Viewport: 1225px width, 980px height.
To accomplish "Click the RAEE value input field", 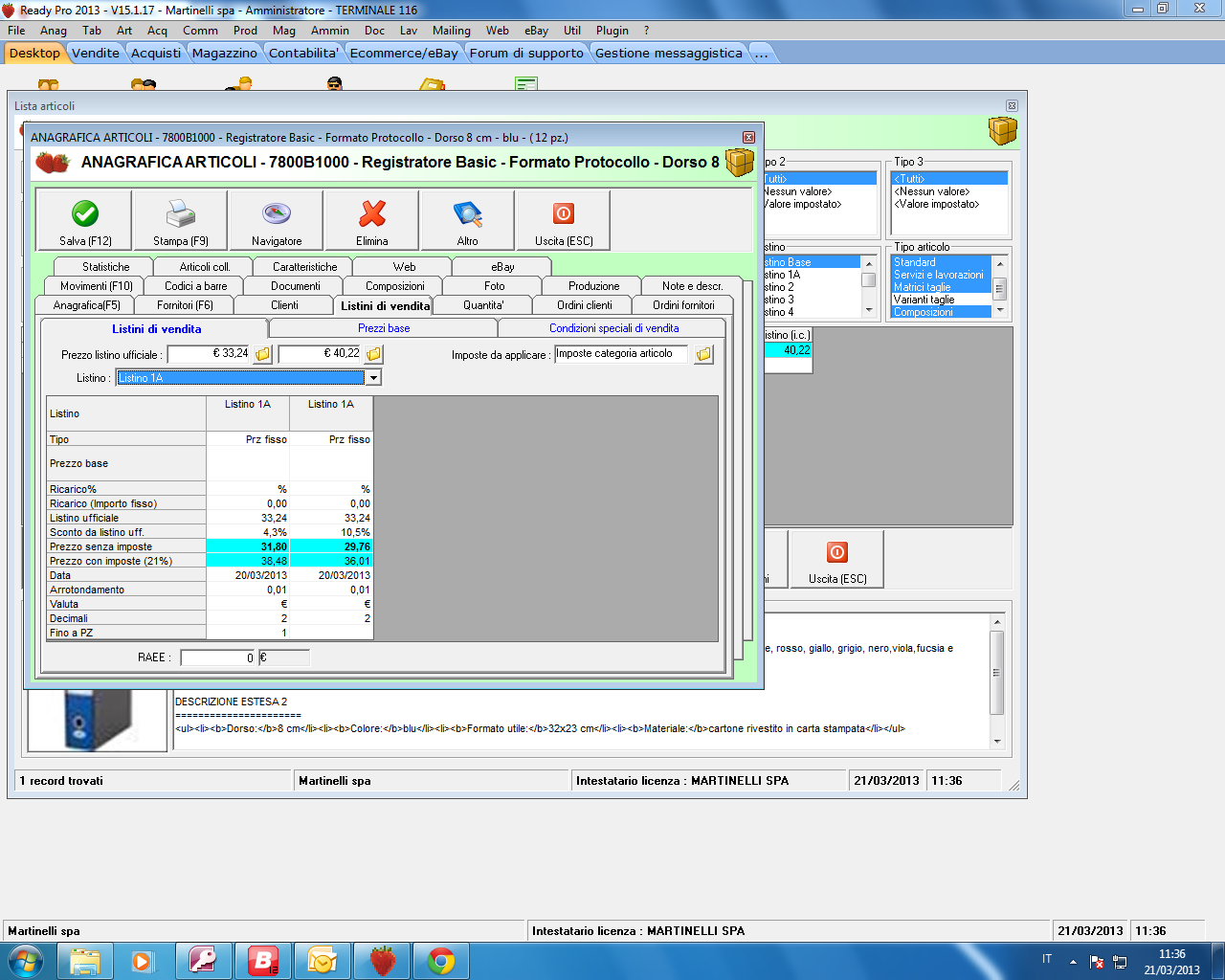I will pyautogui.click(x=218, y=657).
